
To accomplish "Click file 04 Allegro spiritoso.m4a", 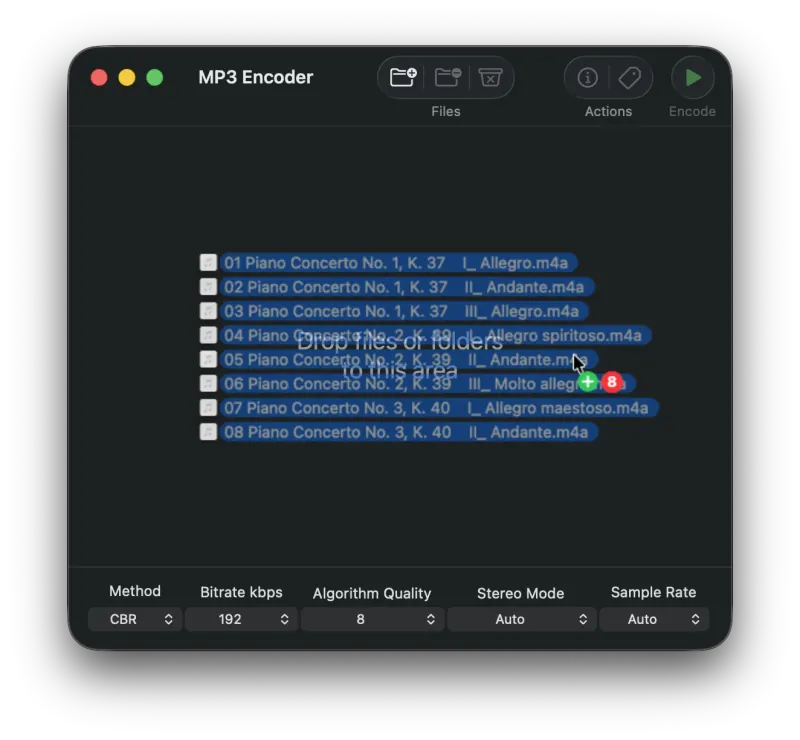I will coord(435,335).
